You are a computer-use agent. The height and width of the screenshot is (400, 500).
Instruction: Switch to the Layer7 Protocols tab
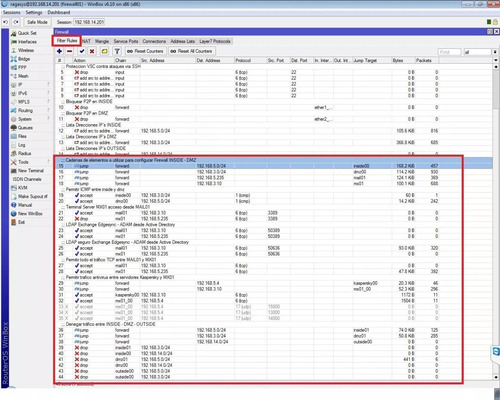[x=215, y=41]
